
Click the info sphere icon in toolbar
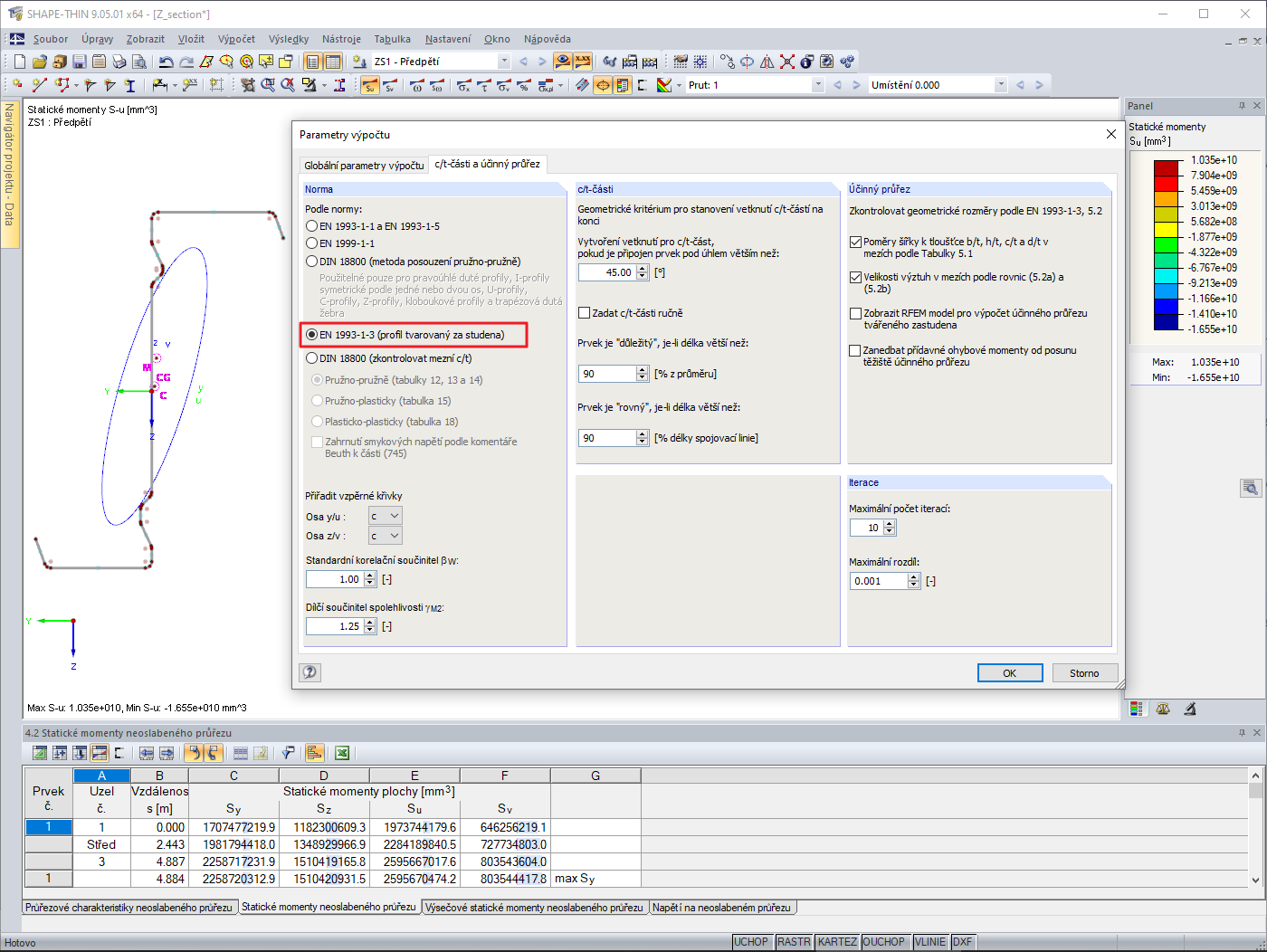point(807,62)
